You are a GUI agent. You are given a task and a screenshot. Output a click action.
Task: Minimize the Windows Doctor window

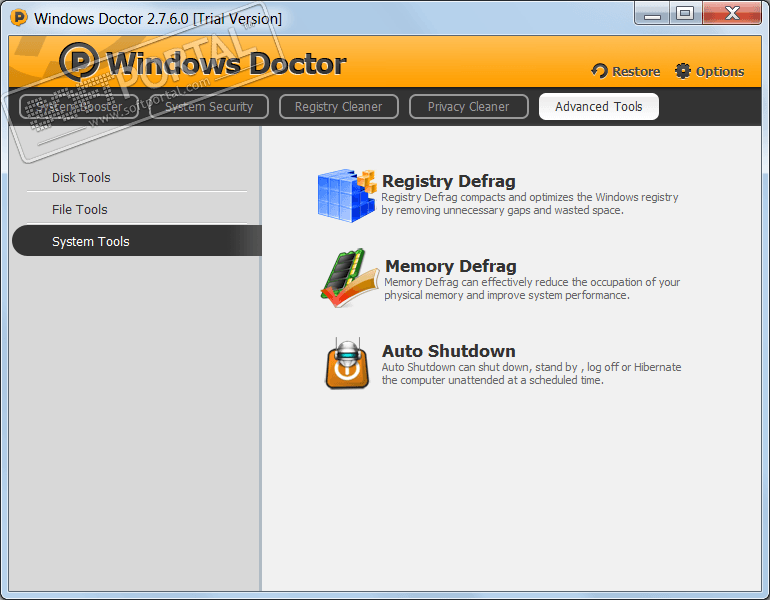pos(652,13)
